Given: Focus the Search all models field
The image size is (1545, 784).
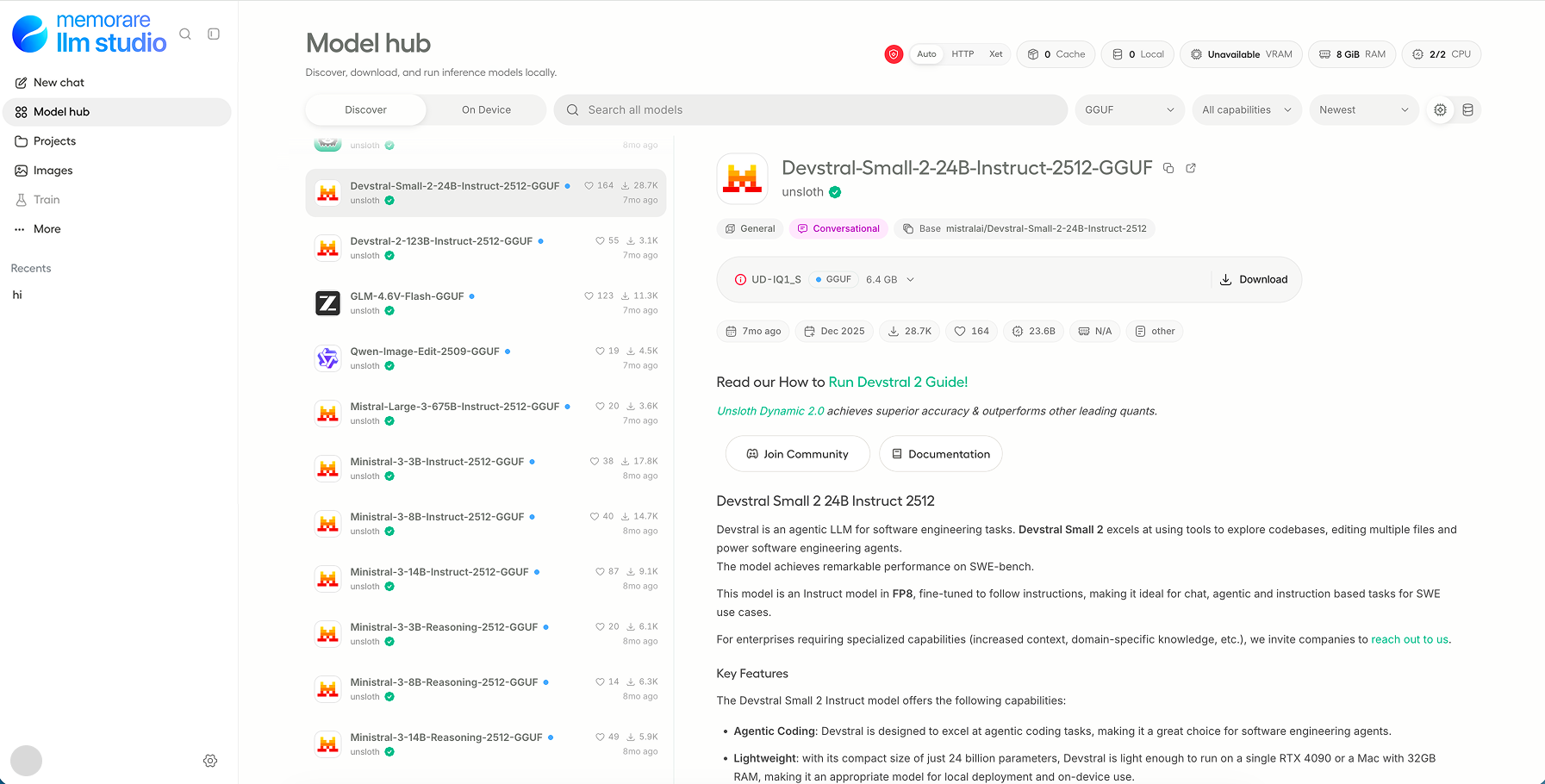Looking at the screenshot, I should click(811, 110).
